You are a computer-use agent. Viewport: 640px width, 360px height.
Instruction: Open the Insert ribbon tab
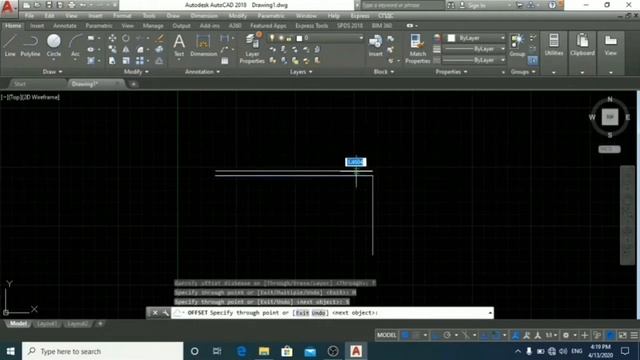tap(37, 26)
